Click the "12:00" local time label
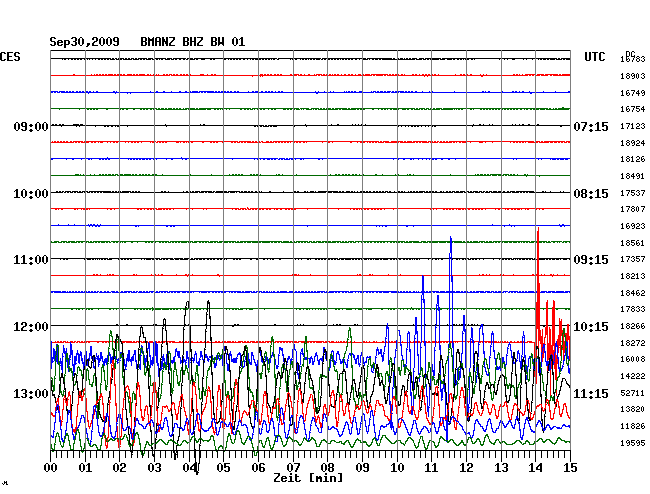650x494 pixels. tap(31, 327)
